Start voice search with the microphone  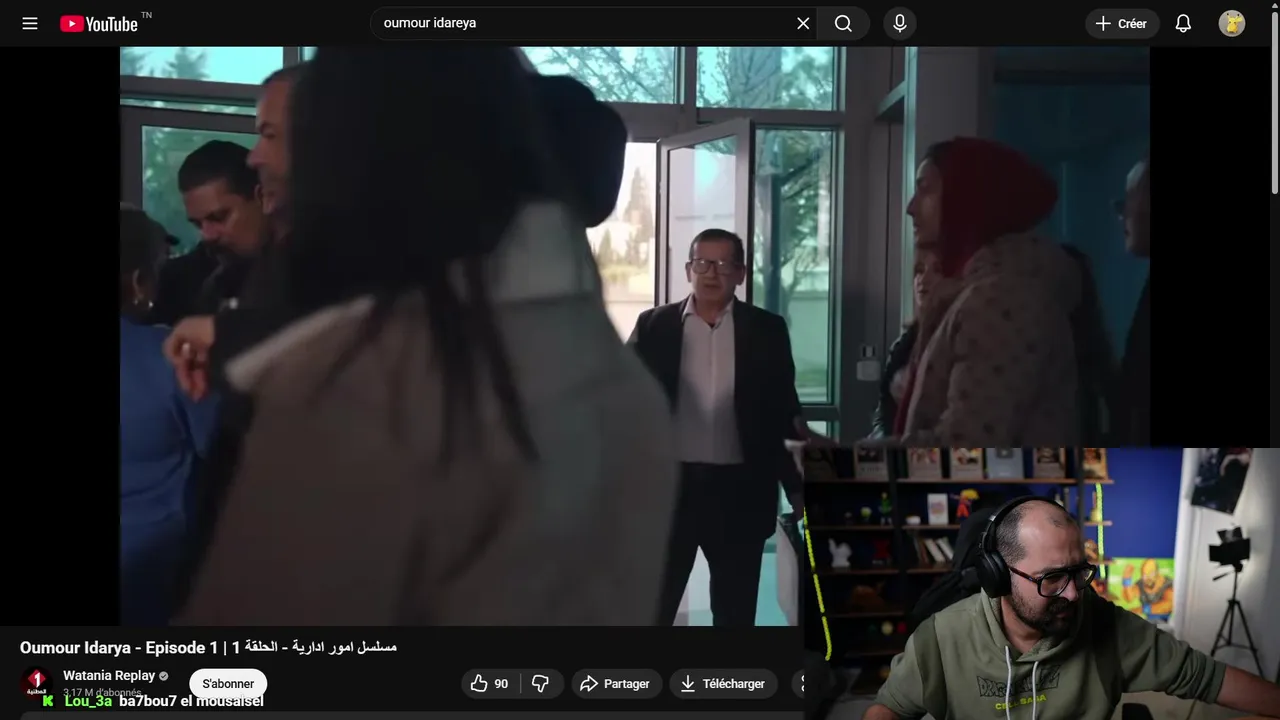point(900,23)
